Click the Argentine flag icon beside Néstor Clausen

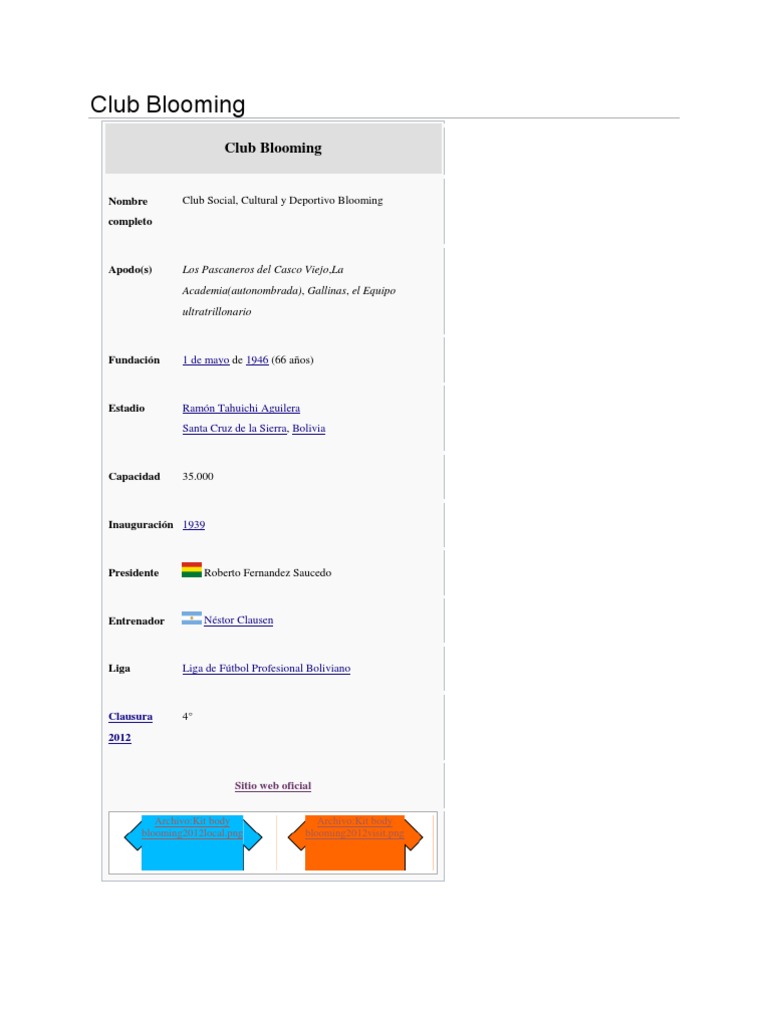[191, 619]
